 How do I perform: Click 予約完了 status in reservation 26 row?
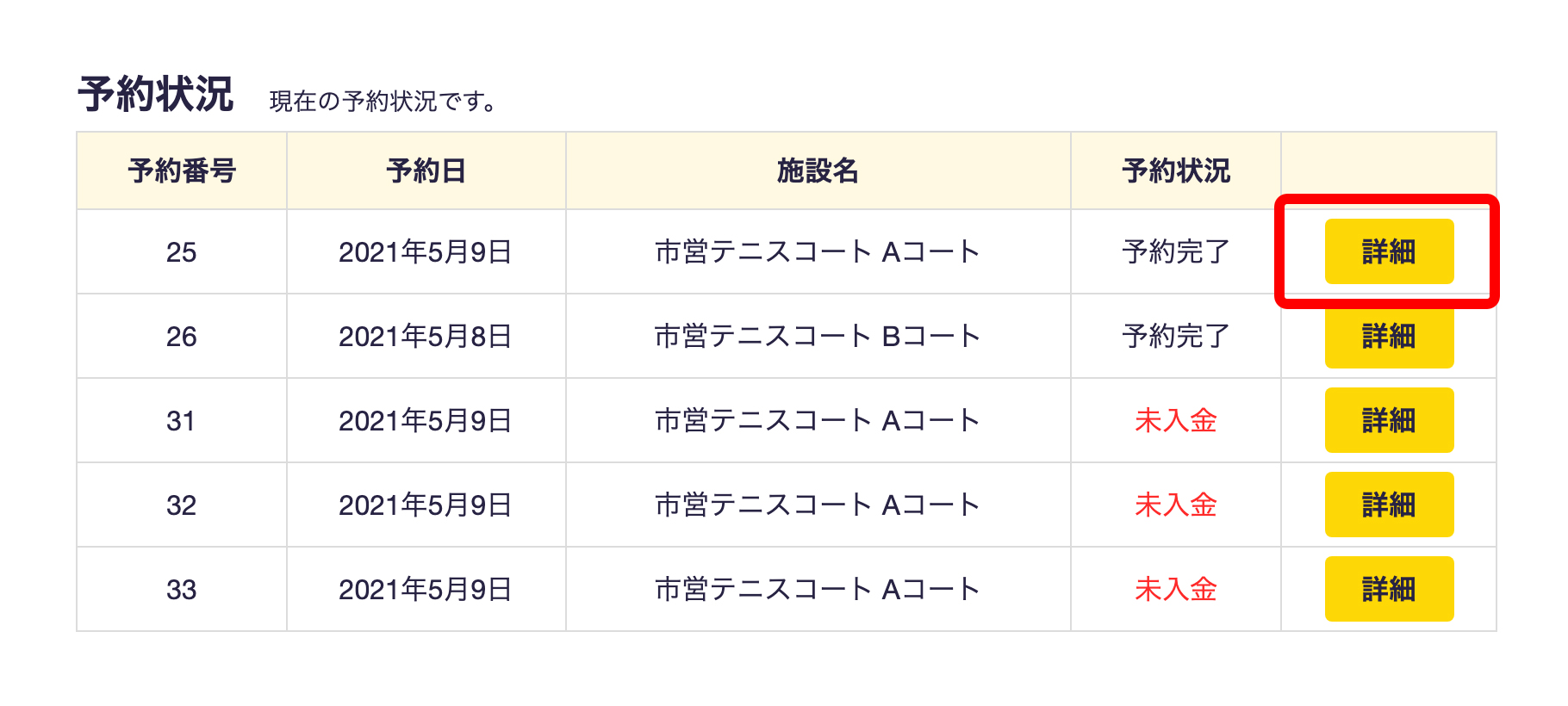tap(1175, 337)
